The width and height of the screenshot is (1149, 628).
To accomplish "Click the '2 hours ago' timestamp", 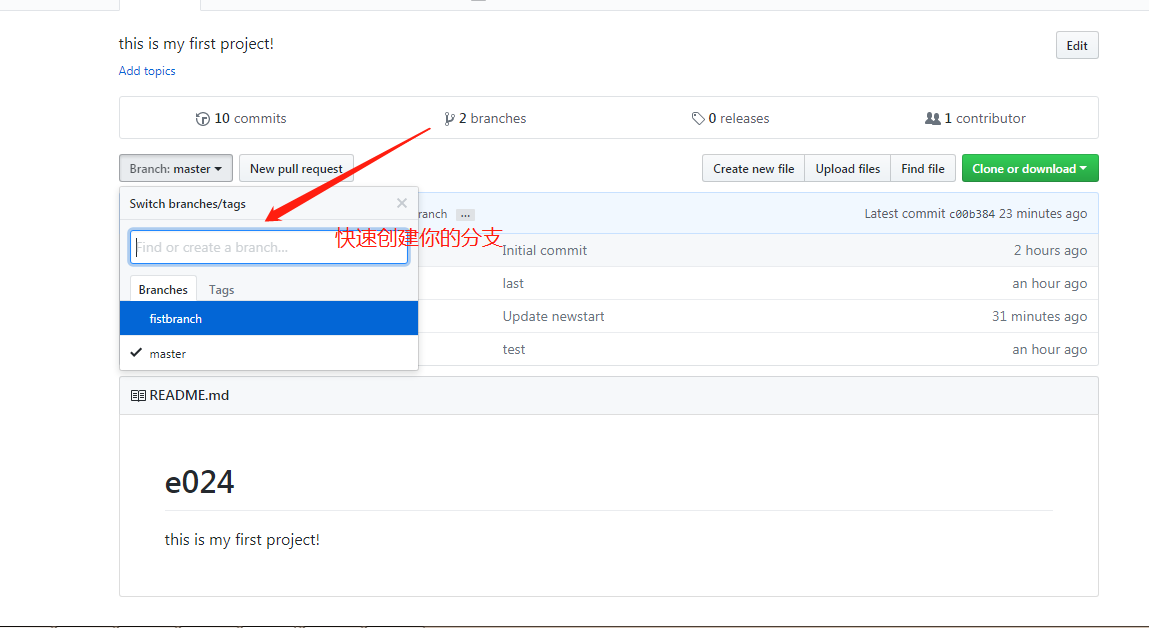I will pos(1050,251).
